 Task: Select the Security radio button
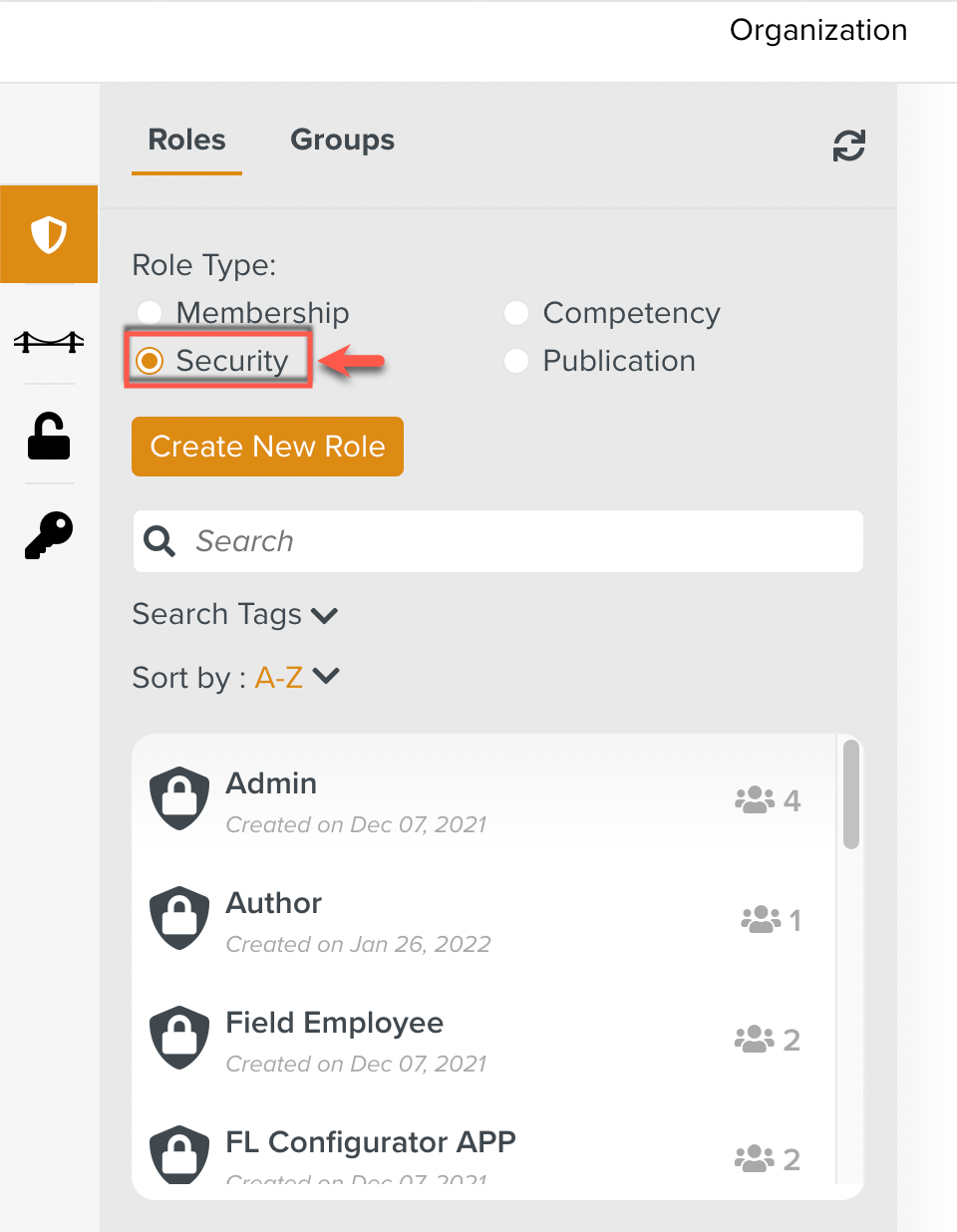[151, 361]
